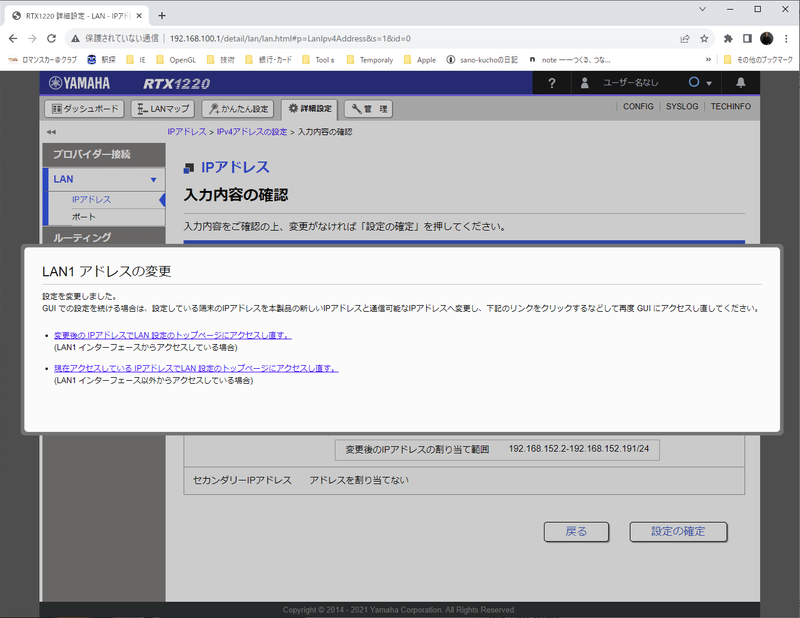Open the Apple bookmark folder
Viewport: 800px width, 618px height.
tap(420, 60)
